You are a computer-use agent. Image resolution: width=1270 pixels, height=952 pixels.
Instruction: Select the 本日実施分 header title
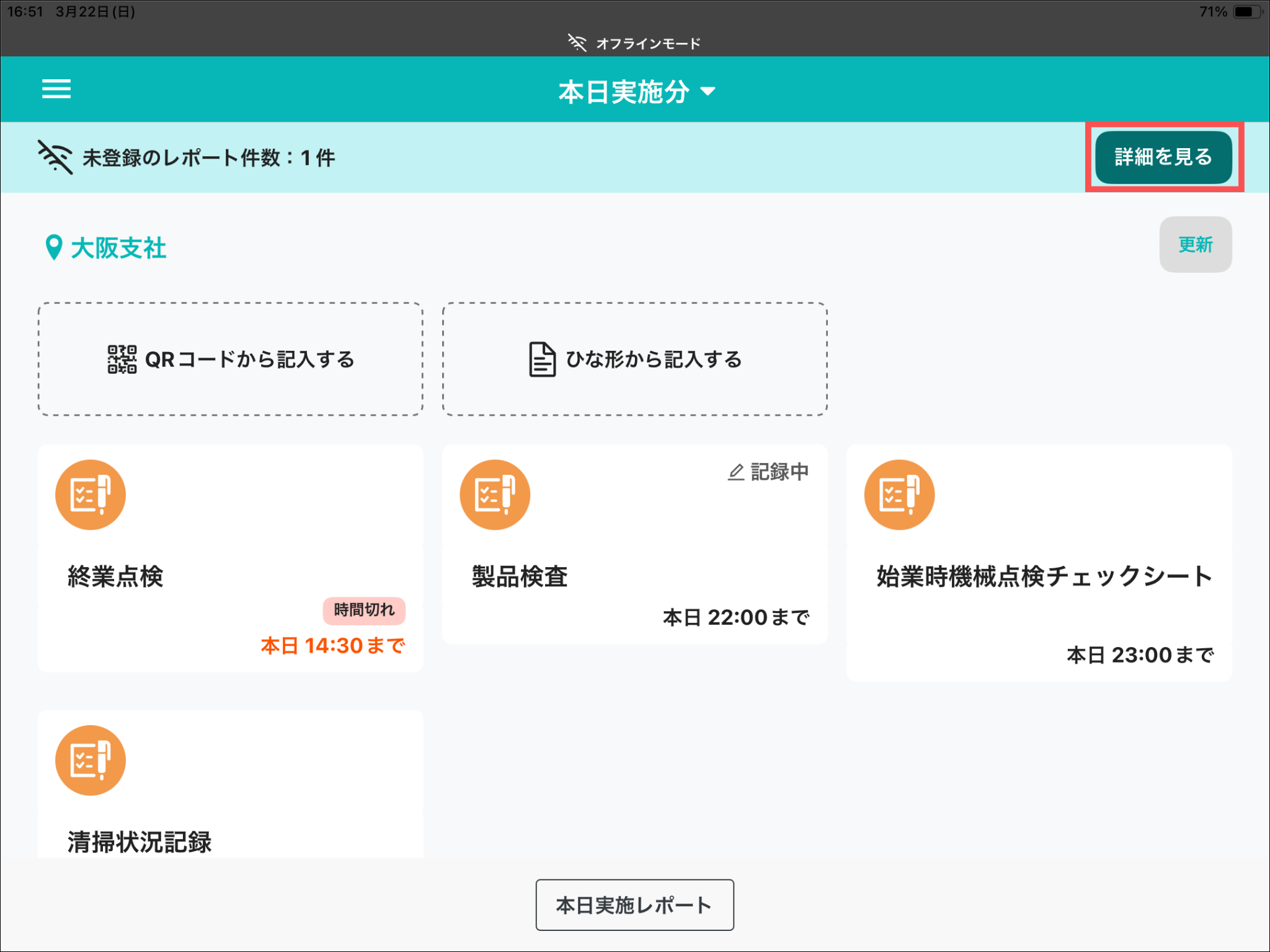[623, 92]
